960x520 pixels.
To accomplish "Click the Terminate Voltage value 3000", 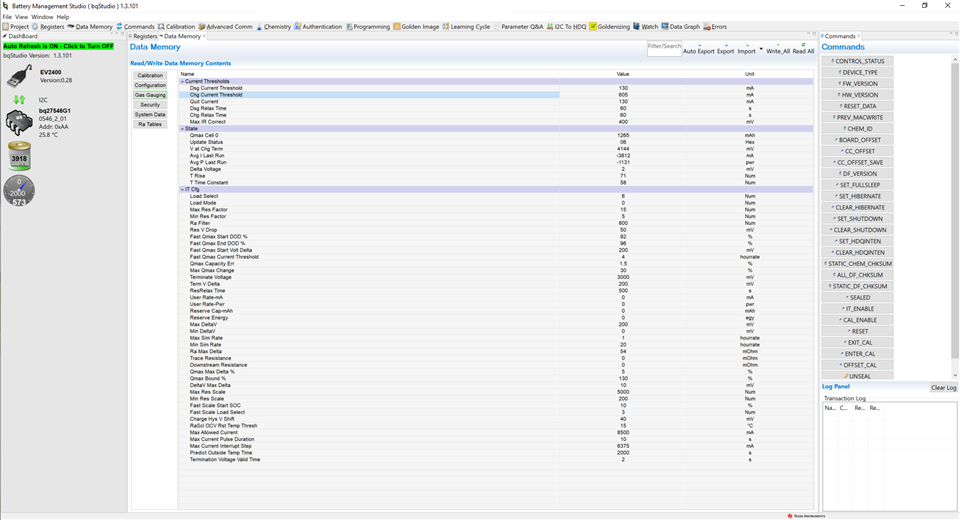I will [x=623, y=277].
